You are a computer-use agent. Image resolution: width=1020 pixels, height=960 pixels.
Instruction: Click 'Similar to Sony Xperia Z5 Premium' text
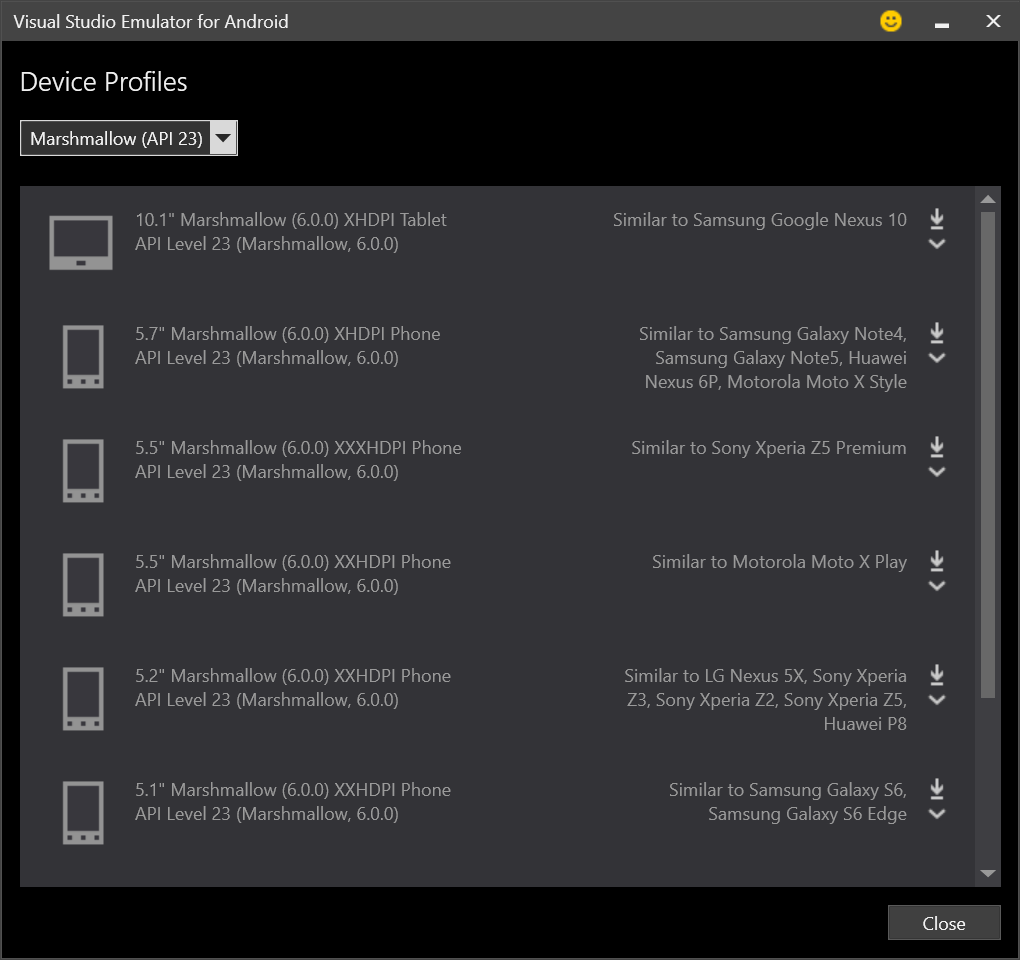click(769, 447)
